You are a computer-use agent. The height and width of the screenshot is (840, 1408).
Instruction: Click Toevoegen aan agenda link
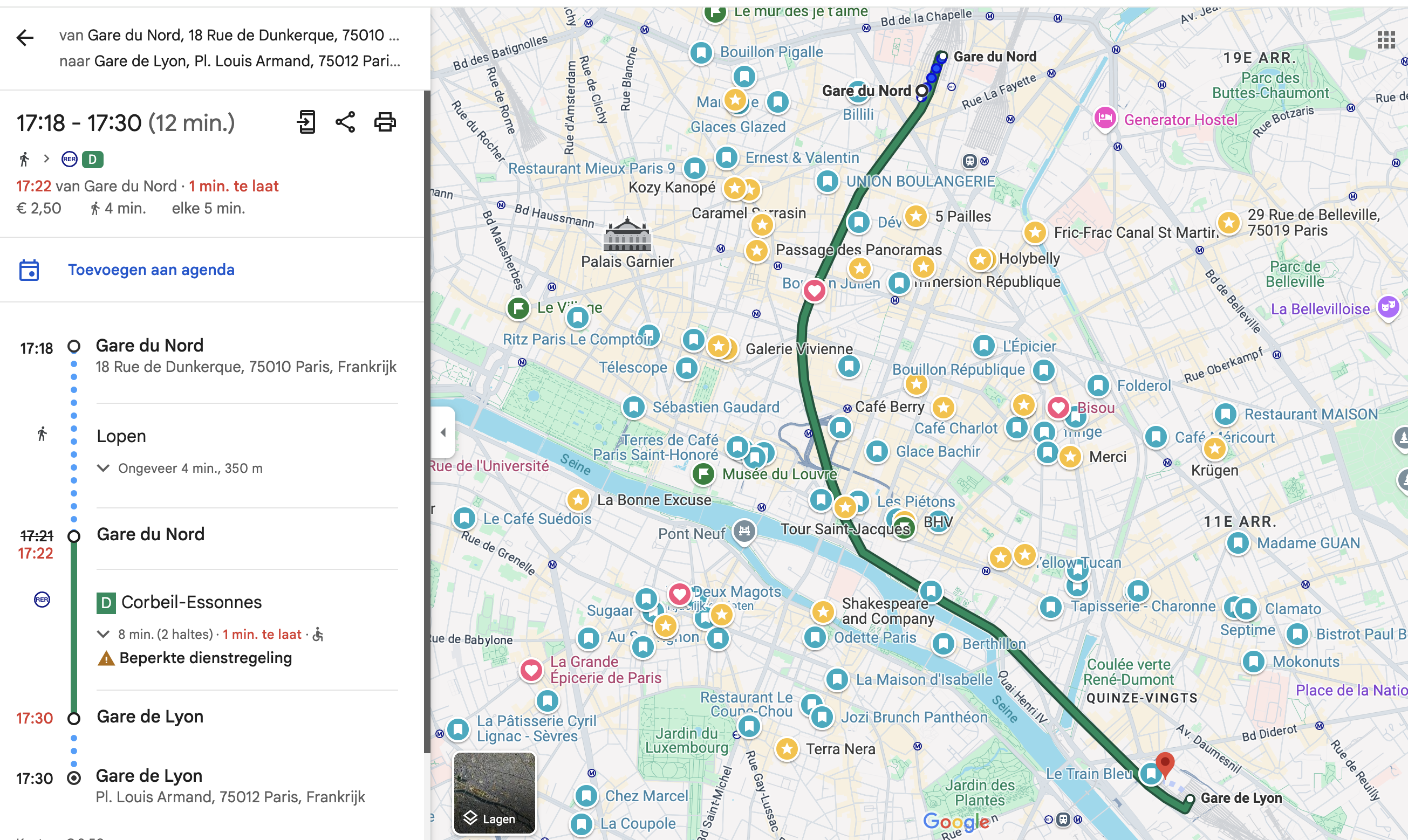click(x=151, y=270)
